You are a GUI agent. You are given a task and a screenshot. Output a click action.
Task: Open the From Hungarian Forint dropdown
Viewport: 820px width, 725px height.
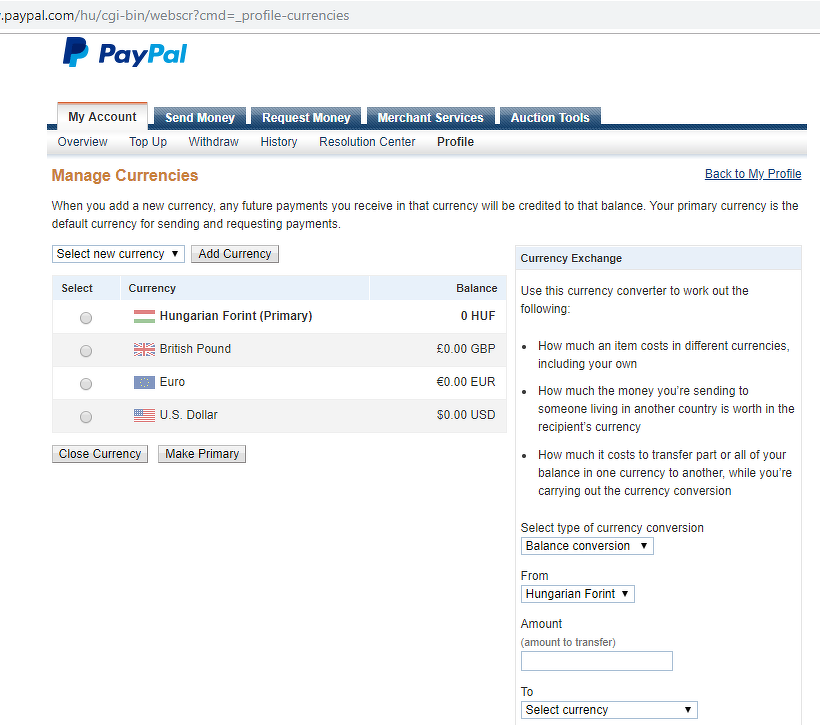(577, 594)
